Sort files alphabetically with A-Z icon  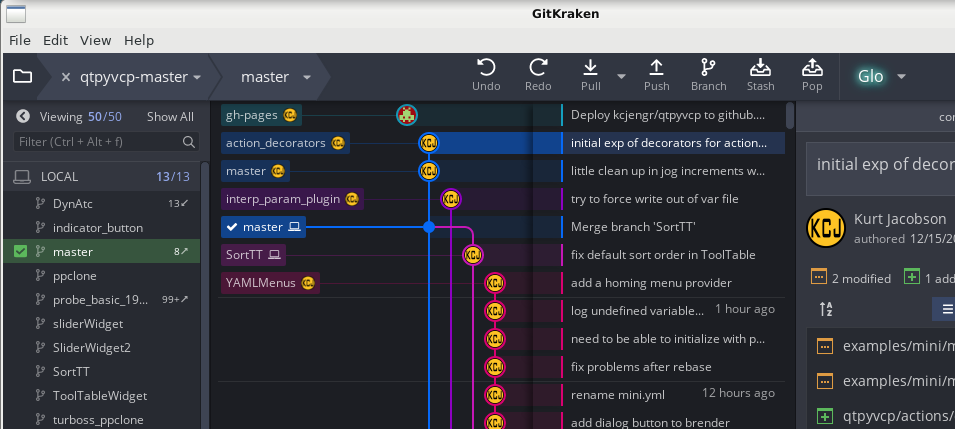coord(826,309)
